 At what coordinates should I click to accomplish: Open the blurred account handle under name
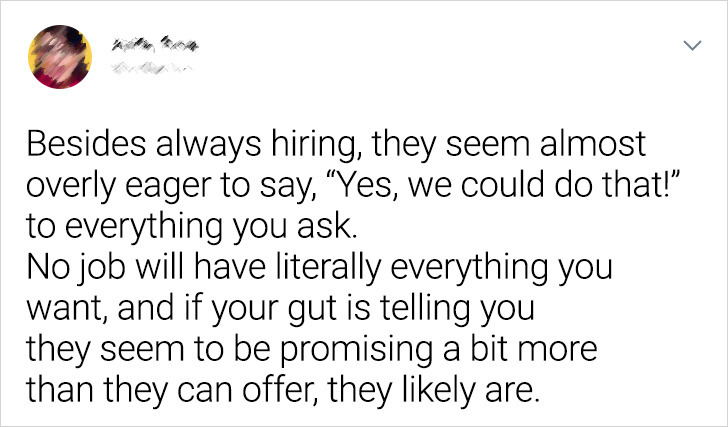[x=151, y=70]
